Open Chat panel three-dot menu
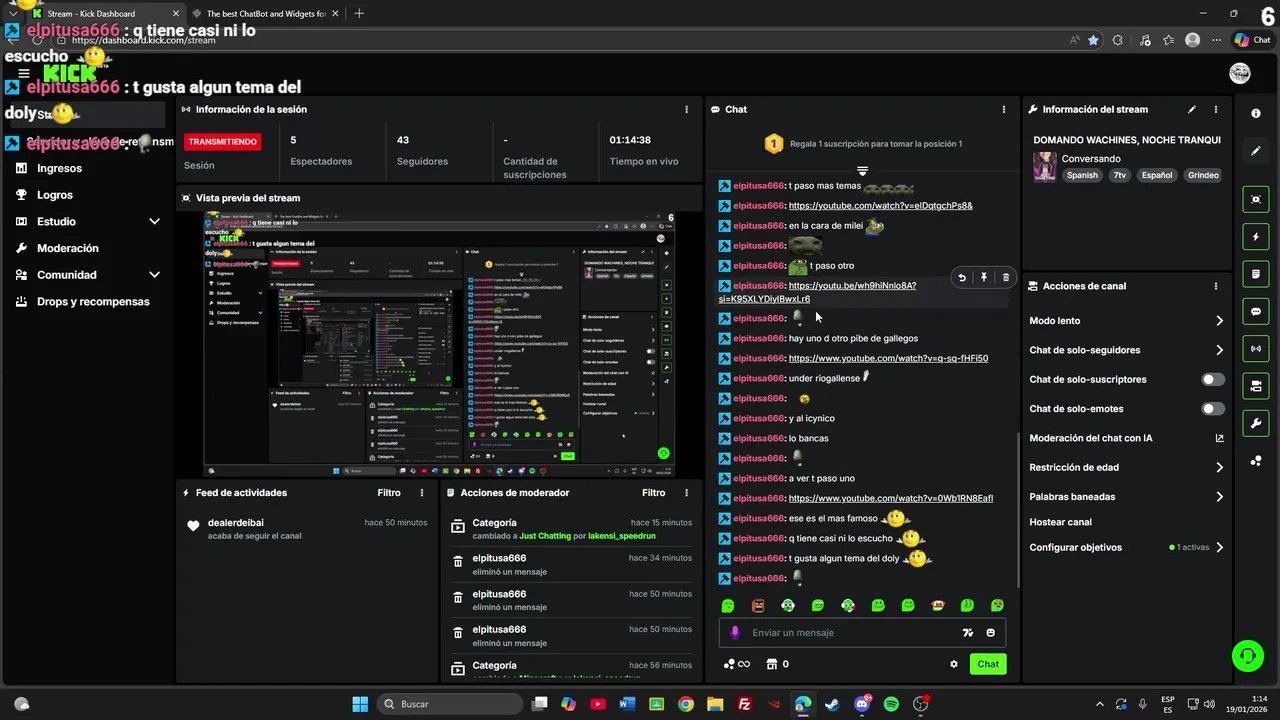Image resolution: width=1280 pixels, height=720 pixels. [x=1004, y=109]
